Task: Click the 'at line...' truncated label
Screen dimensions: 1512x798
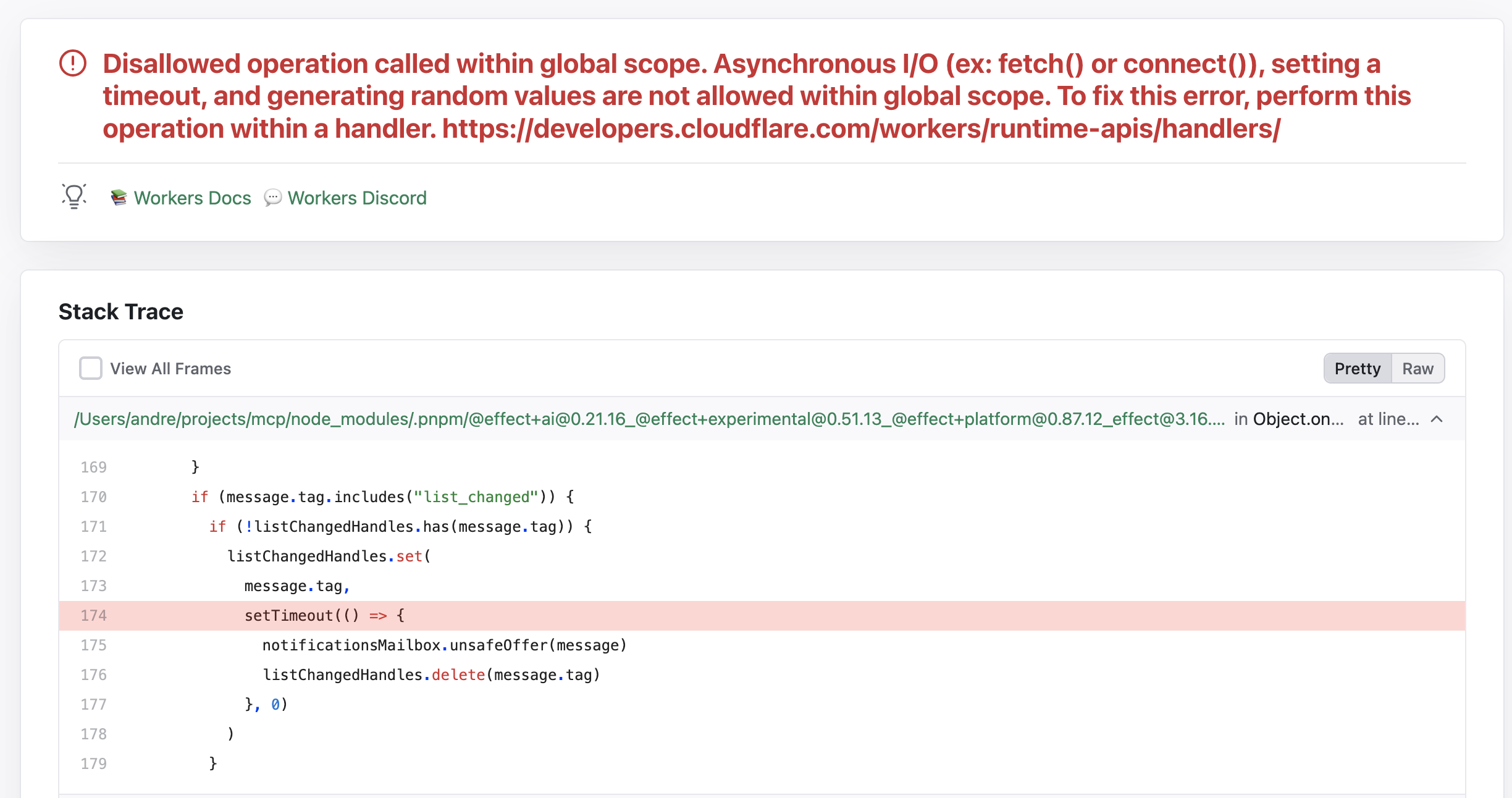Action: click(1388, 419)
